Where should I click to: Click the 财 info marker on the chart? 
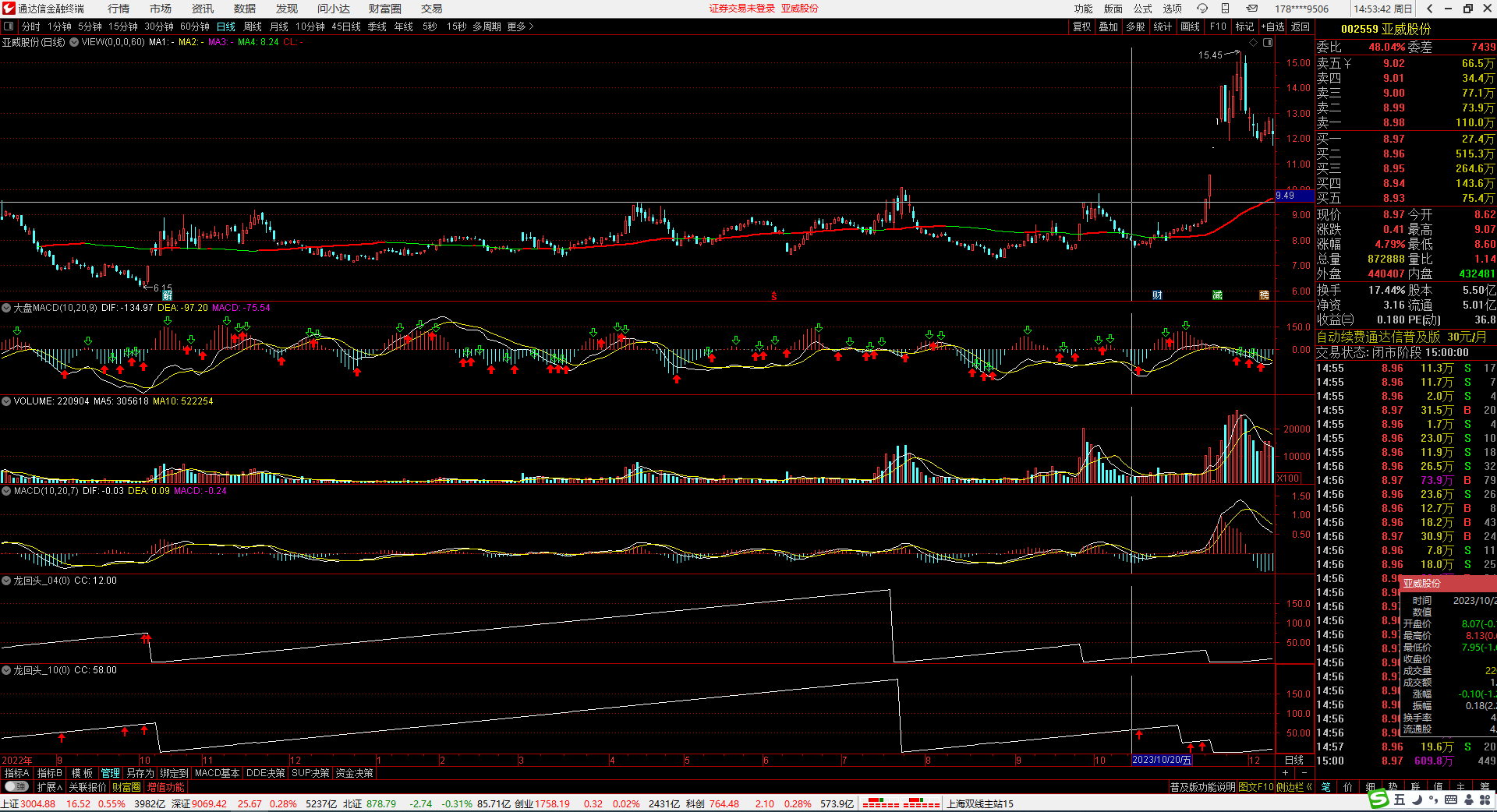coord(1157,295)
